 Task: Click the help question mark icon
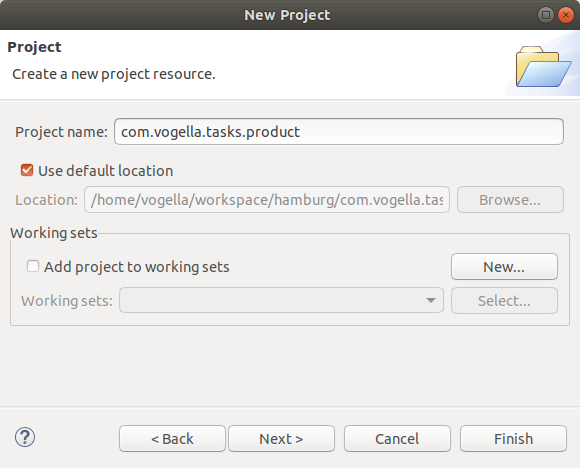pyautogui.click(x=25, y=438)
